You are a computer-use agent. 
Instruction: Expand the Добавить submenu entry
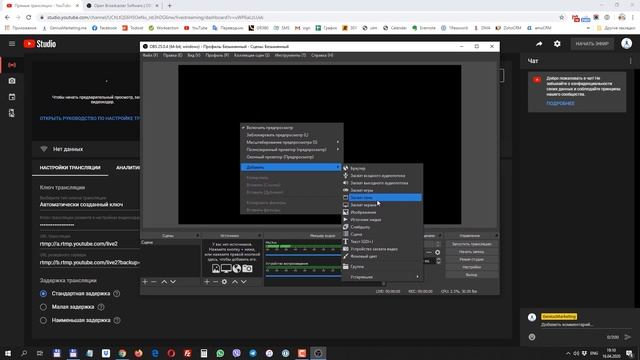[x=291, y=167]
